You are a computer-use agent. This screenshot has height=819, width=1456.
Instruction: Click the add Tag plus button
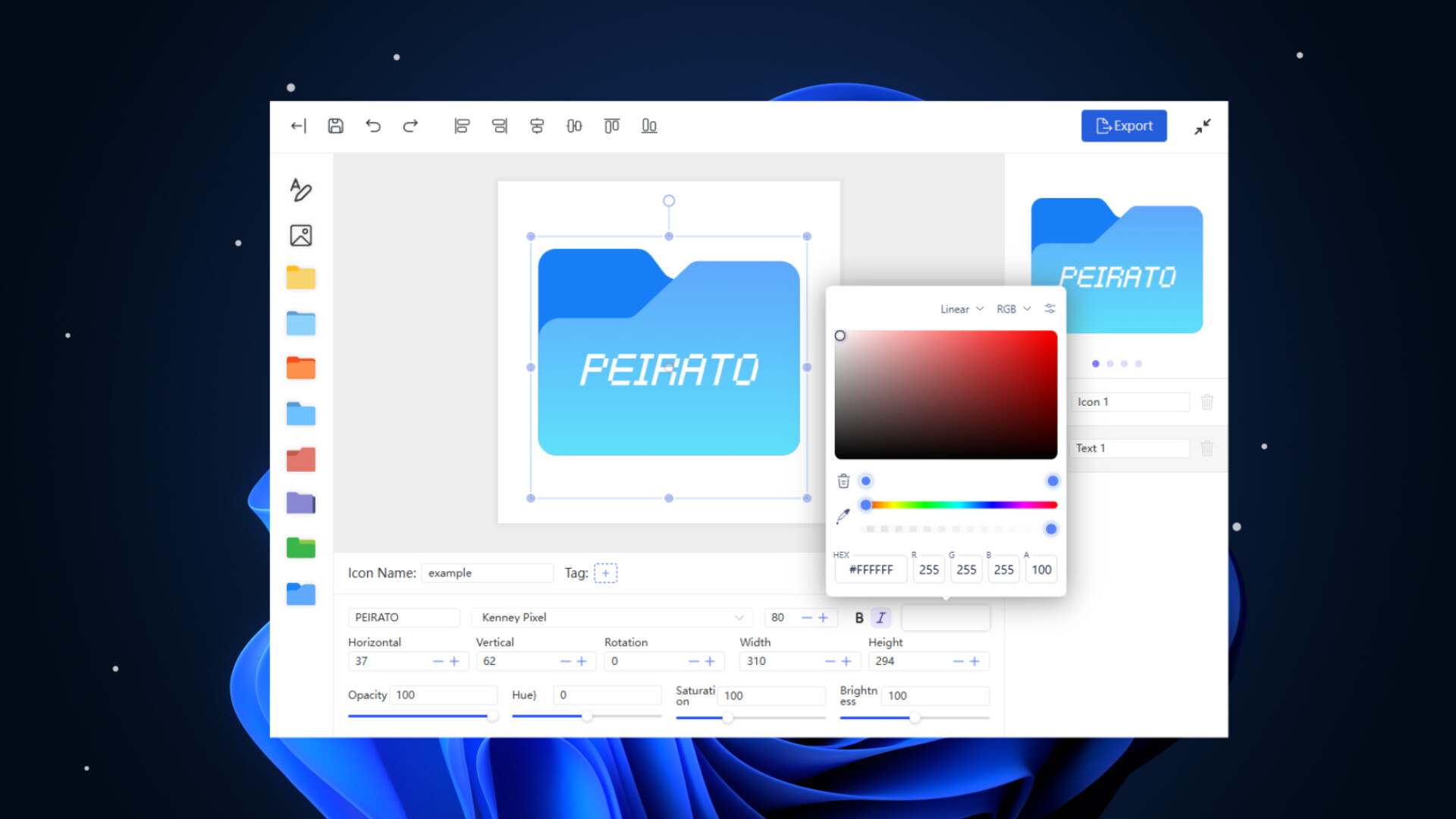coord(606,573)
